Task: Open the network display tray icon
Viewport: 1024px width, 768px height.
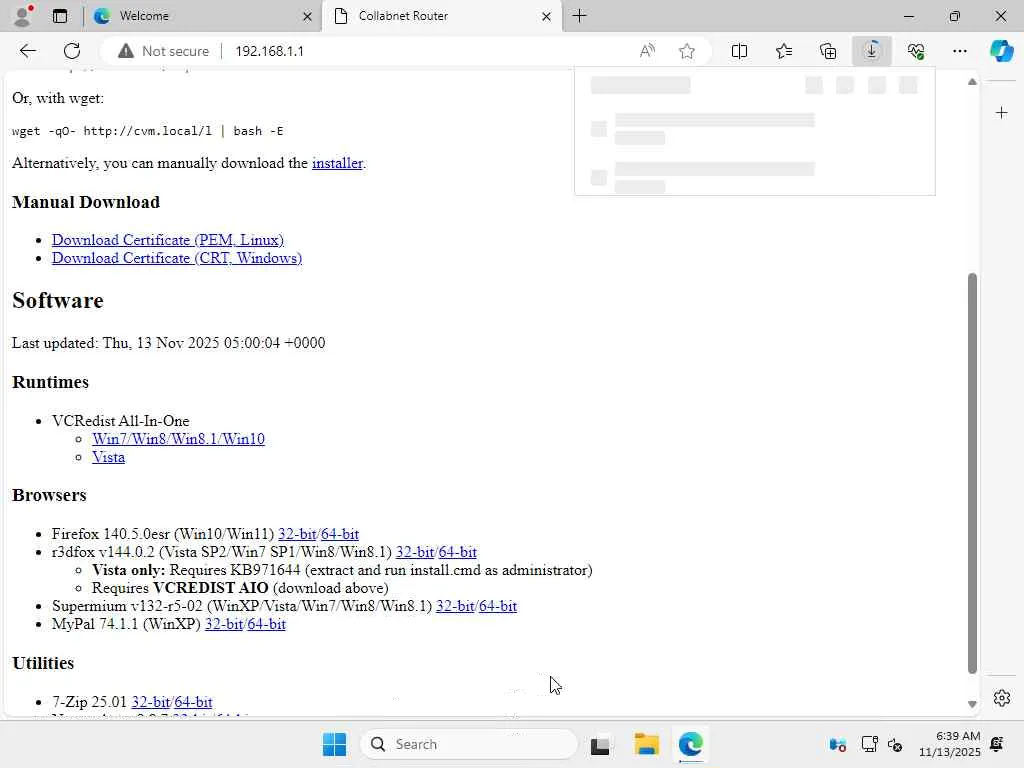Action: pyautogui.click(x=869, y=744)
